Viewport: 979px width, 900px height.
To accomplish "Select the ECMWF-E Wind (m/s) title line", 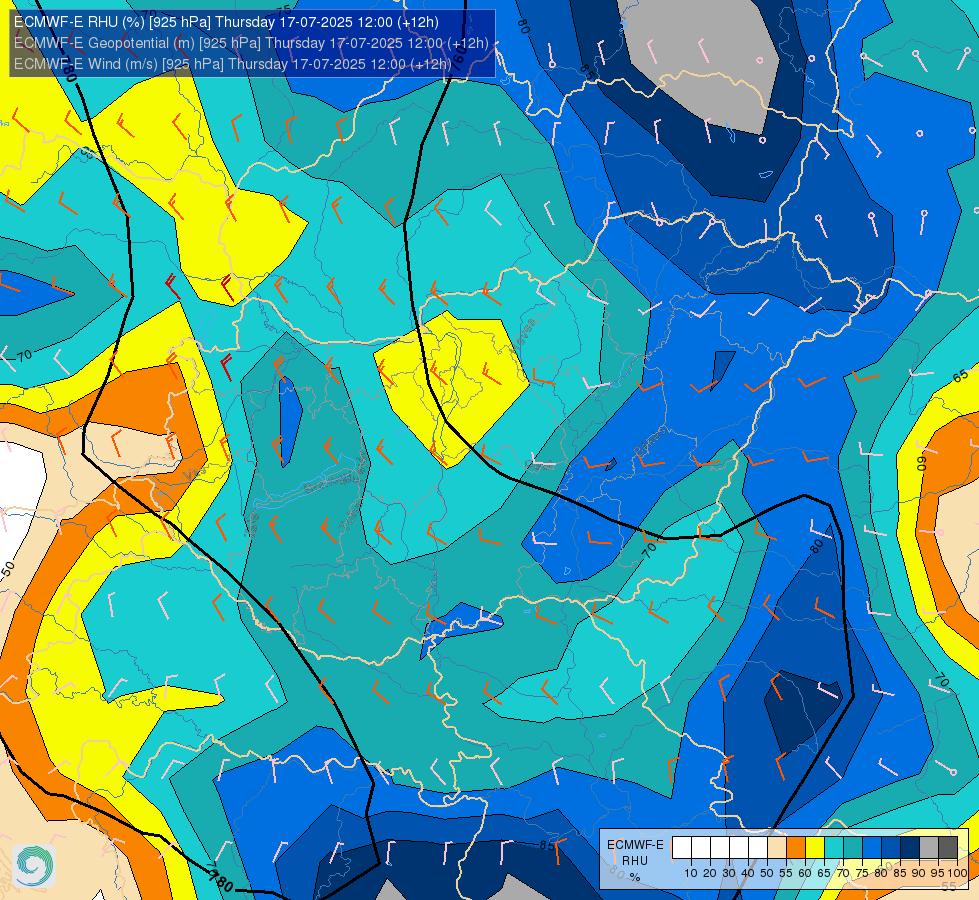I will tap(232, 64).
